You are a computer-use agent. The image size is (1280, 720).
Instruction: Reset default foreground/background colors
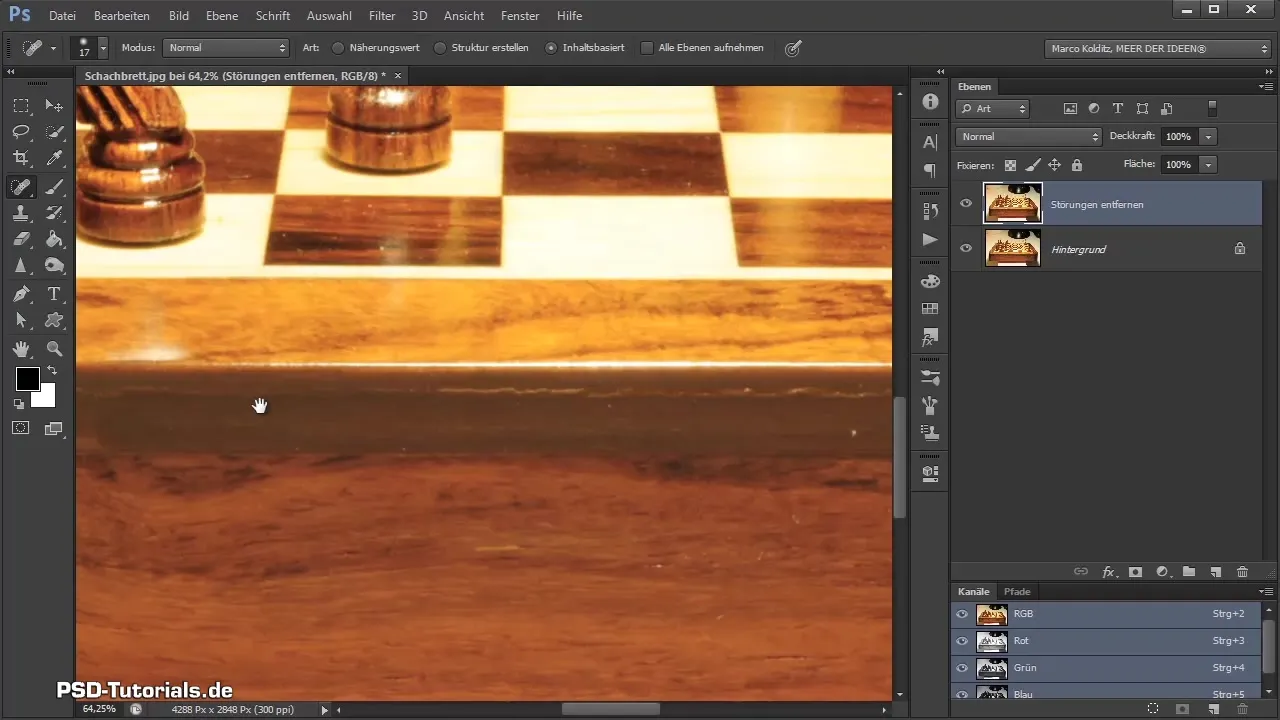[19, 404]
